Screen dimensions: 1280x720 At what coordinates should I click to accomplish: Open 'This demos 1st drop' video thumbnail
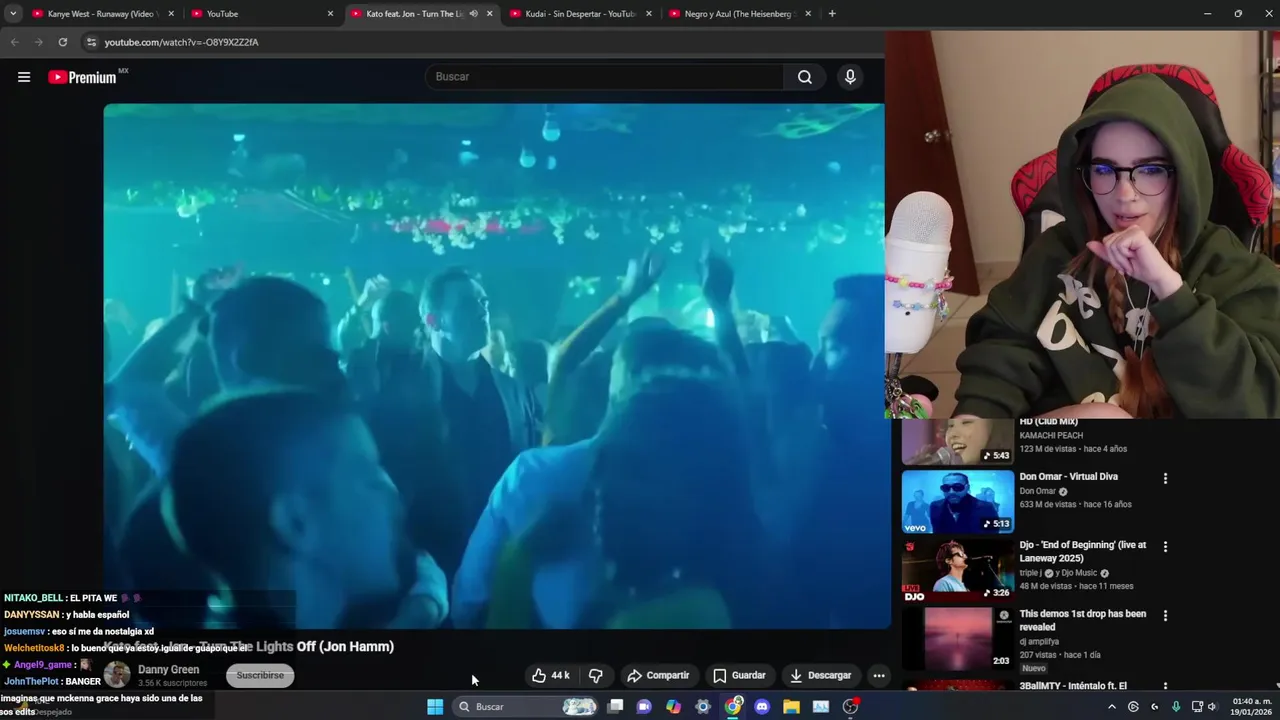point(957,638)
